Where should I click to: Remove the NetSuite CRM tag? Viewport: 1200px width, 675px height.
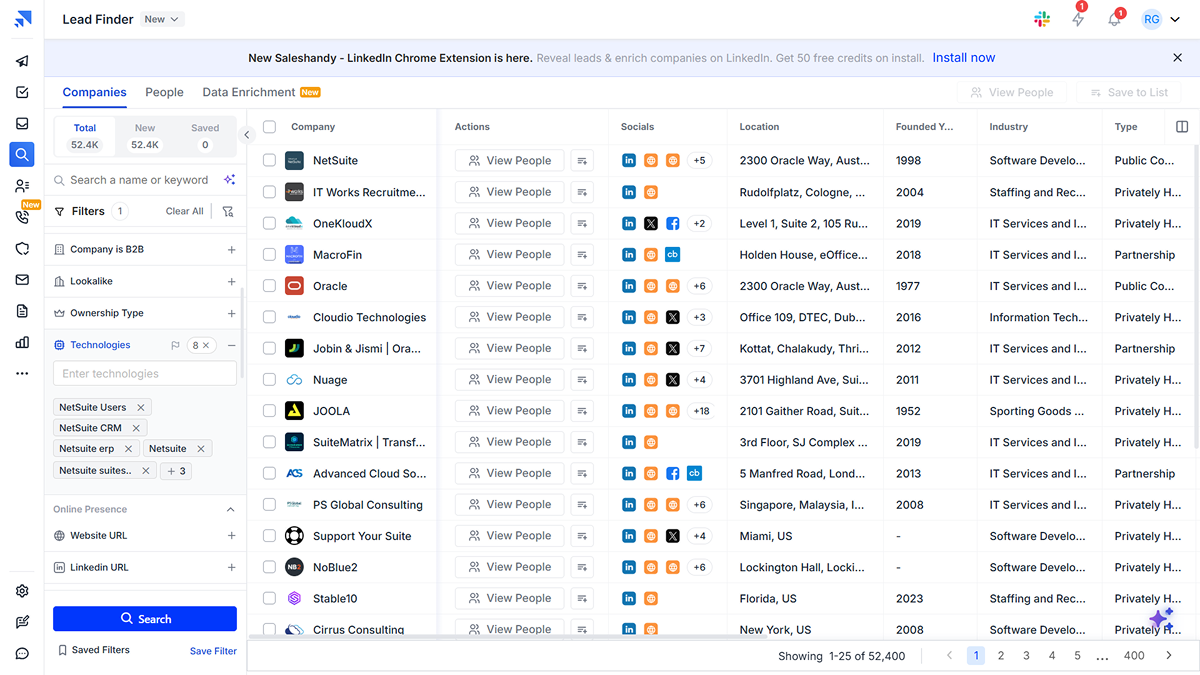coord(136,428)
